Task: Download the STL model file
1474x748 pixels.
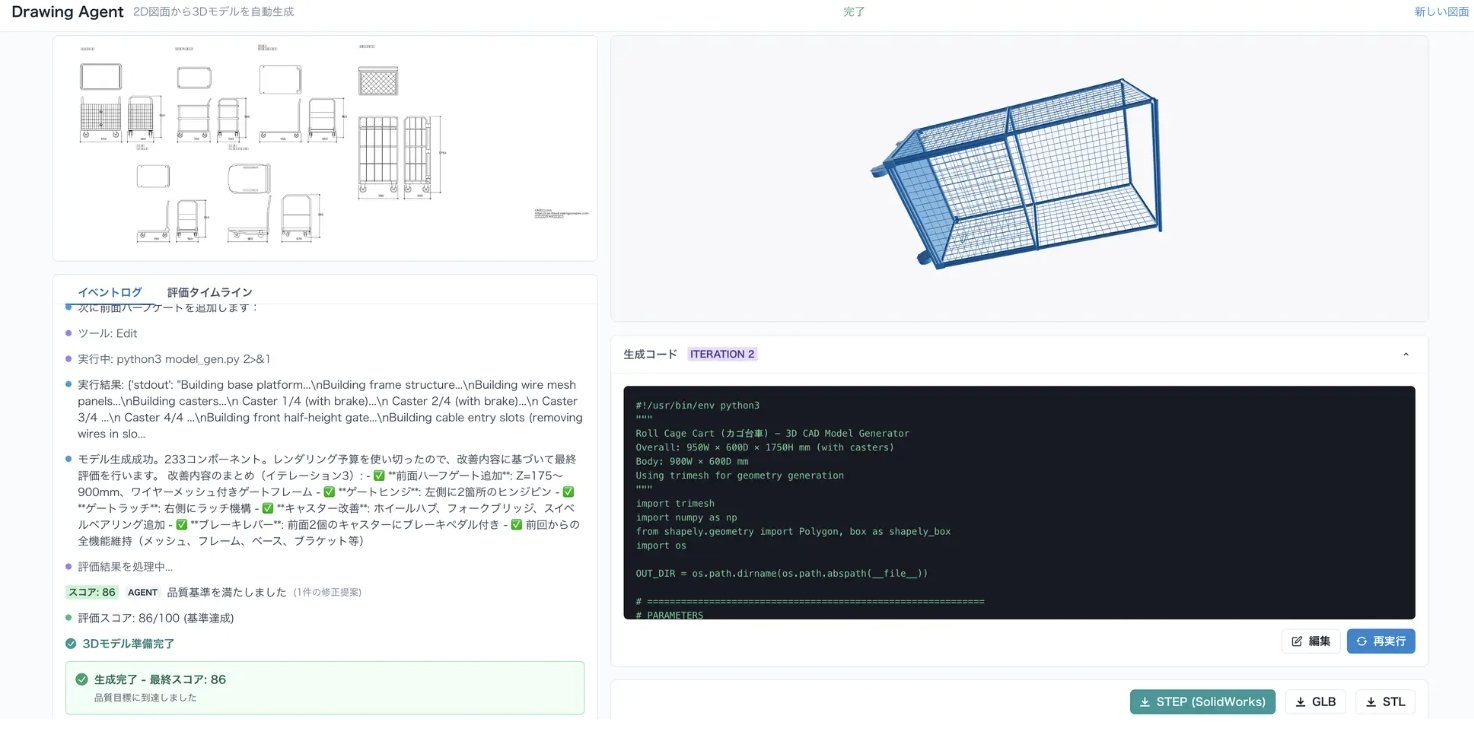Action: (1385, 702)
